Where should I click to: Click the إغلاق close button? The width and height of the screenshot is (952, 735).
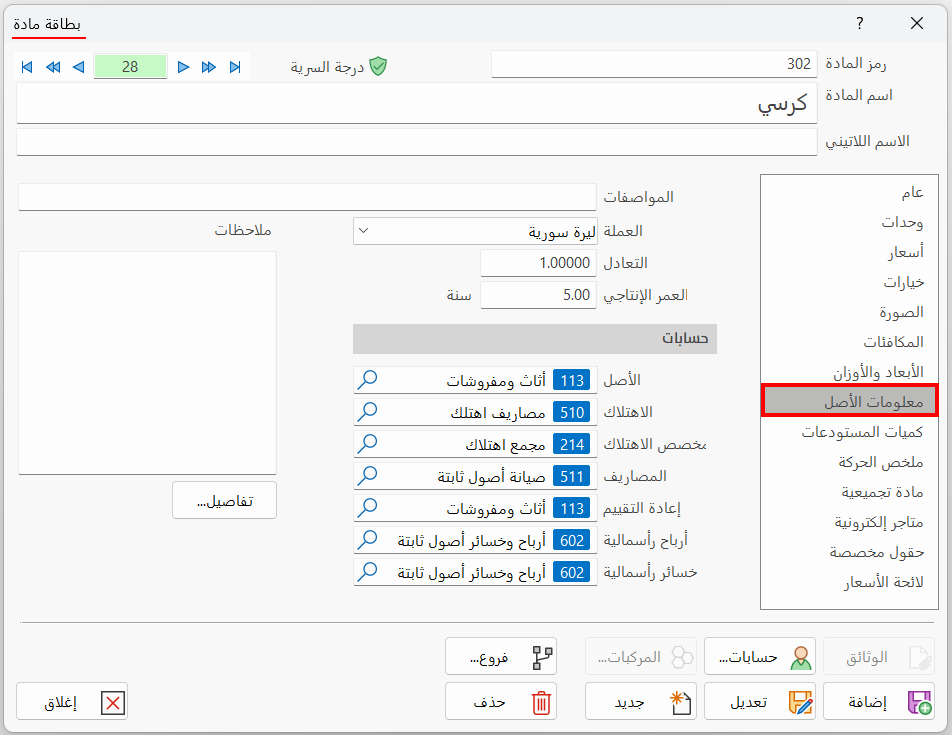[72, 702]
